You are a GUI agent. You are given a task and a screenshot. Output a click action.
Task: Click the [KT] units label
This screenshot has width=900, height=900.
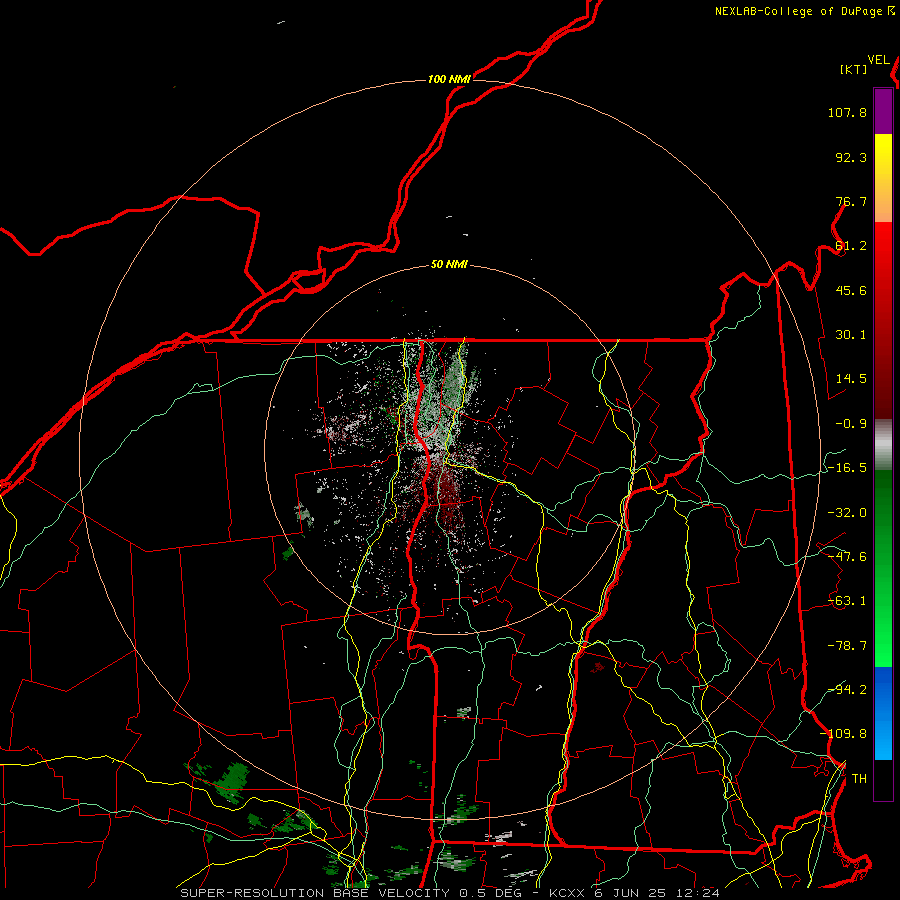[x=854, y=69]
